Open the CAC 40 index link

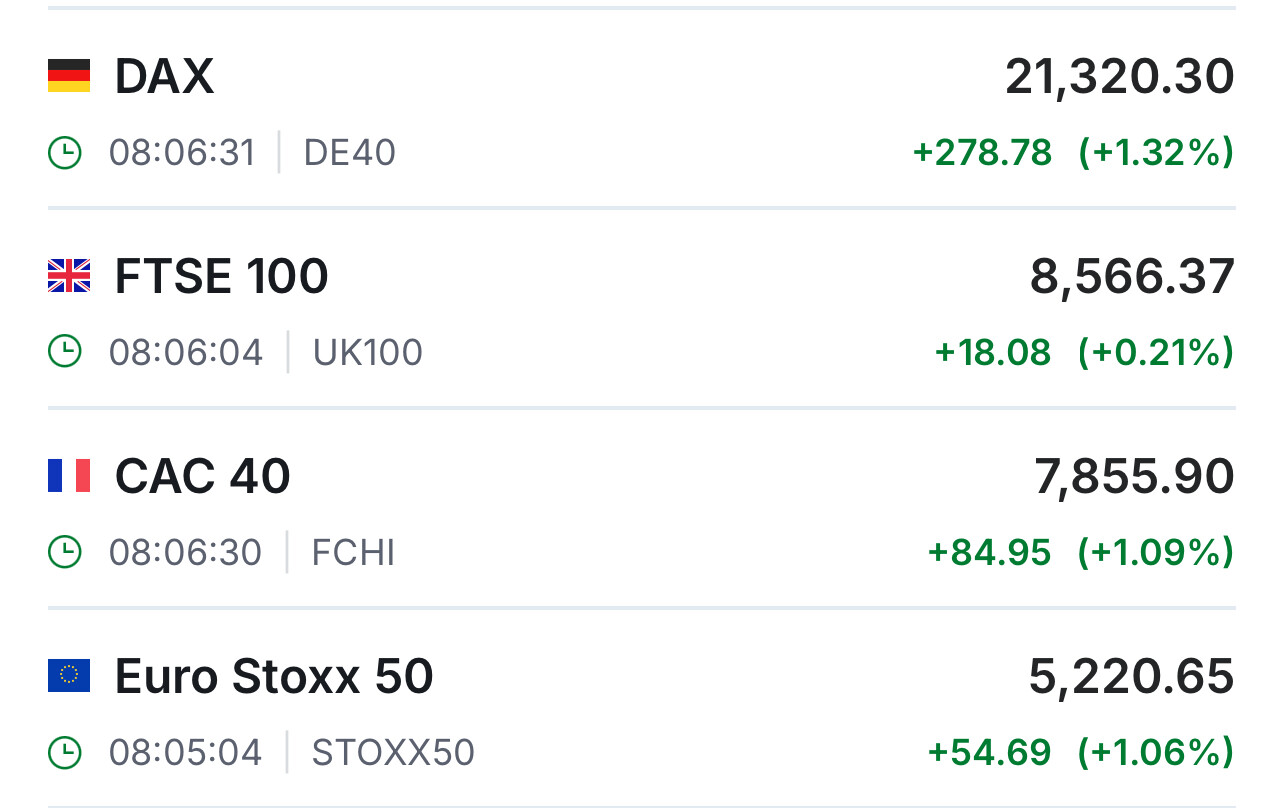click(x=202, y=476)
